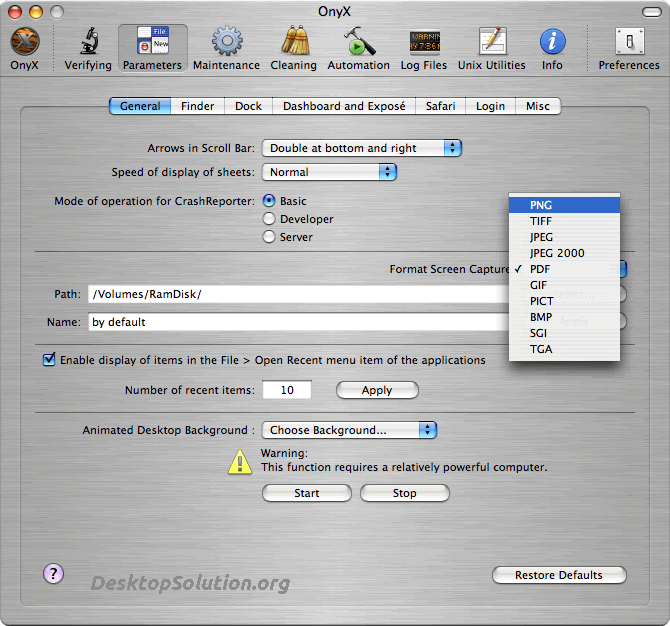This screenshot has height=626, width=670.
Task: Open the Automation toolbar icon
Action: (358, 43)
